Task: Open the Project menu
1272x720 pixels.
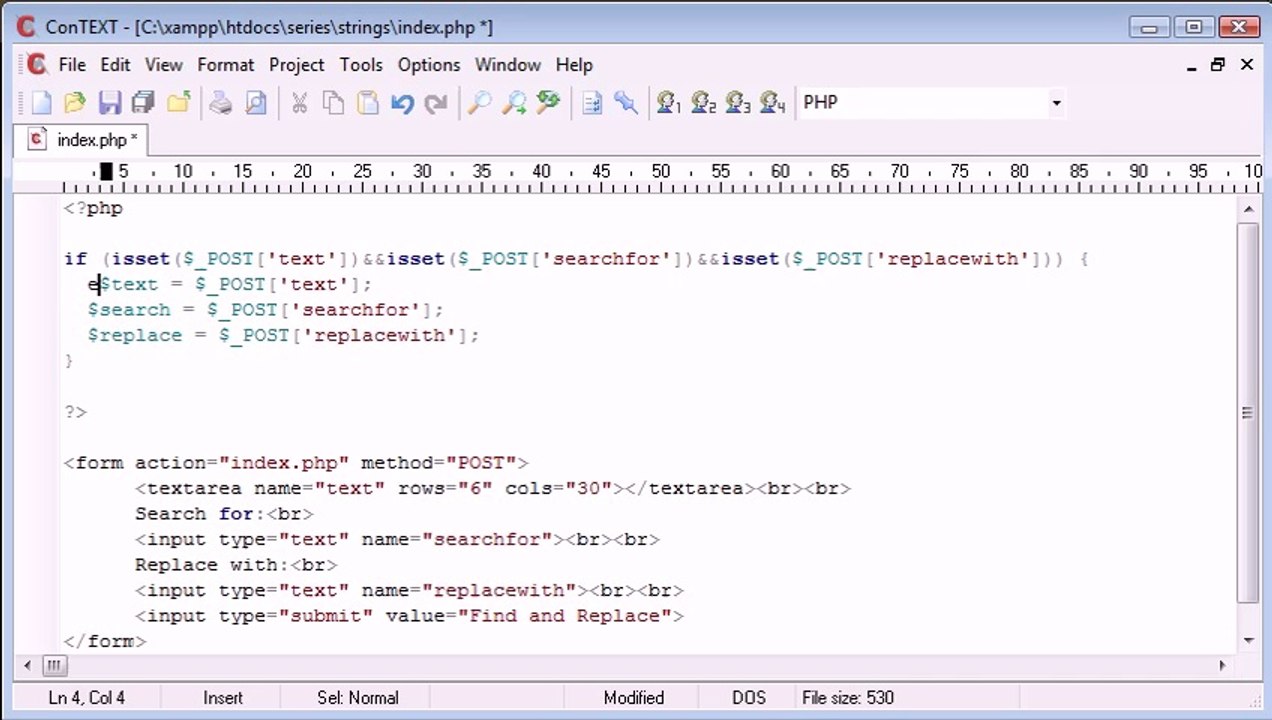Action: pos(297,64)
